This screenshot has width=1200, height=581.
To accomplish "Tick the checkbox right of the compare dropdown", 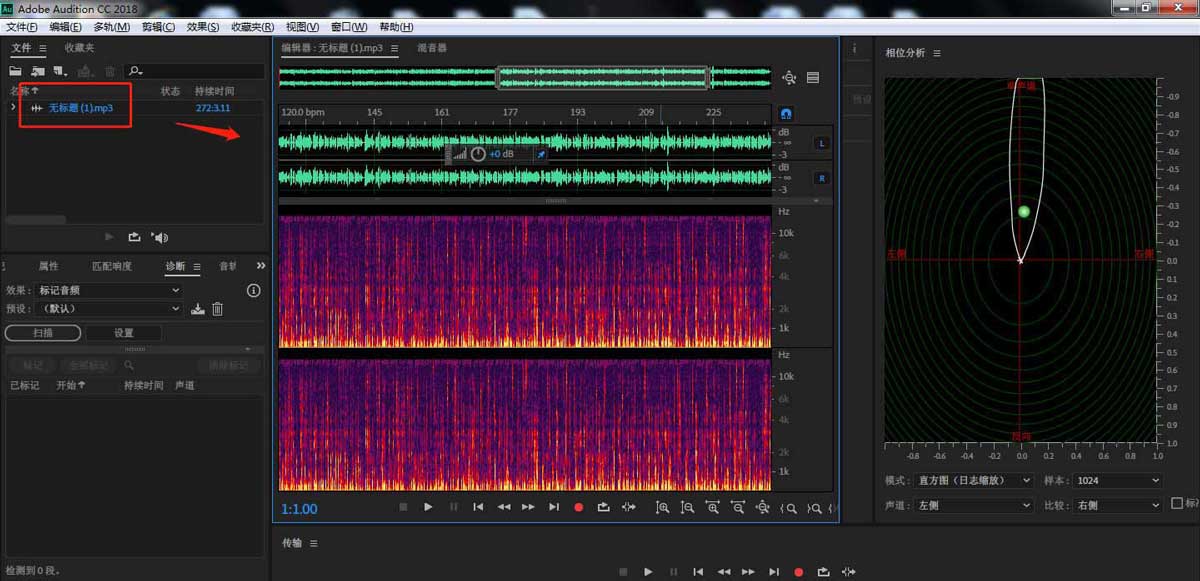I will [x=1177, y=504].
